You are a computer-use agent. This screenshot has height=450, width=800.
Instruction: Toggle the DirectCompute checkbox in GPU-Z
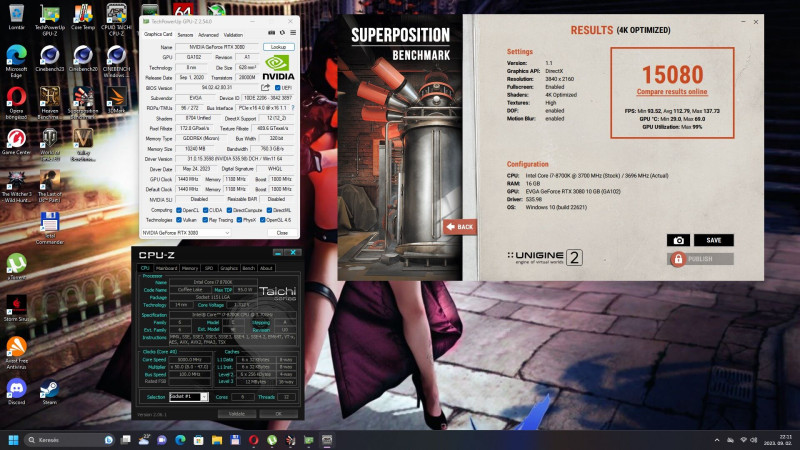click(x=229, y=210)
